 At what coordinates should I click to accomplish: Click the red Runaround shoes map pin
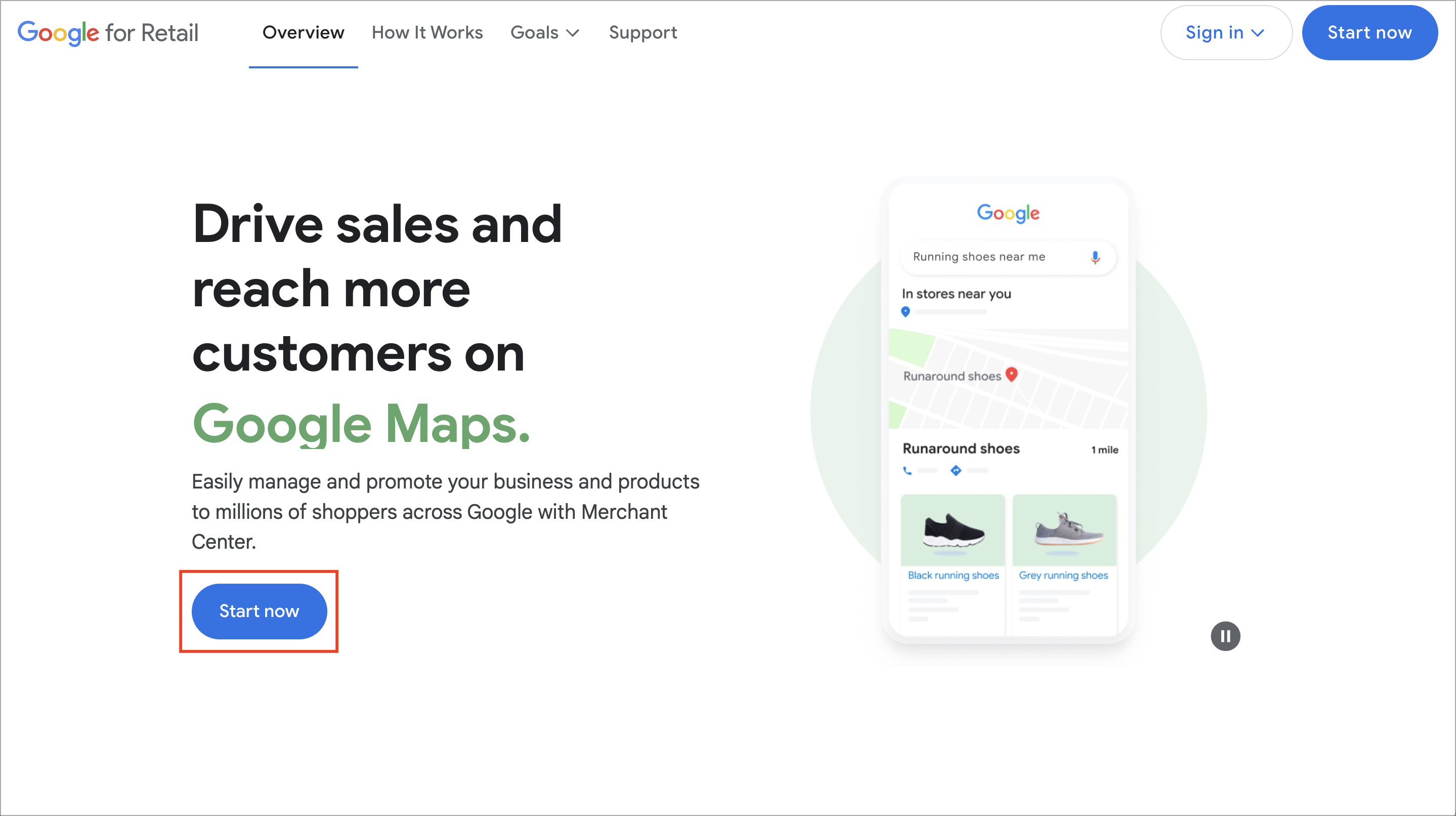pos(1012,375)
